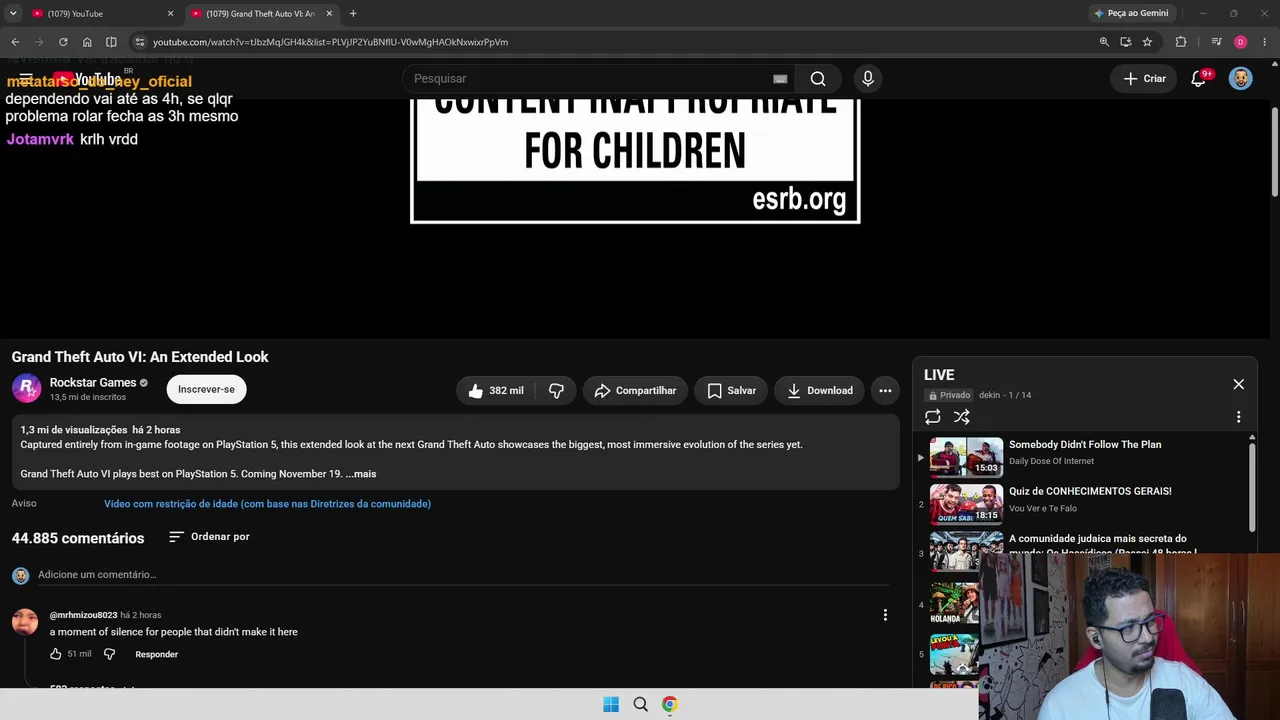Click the playlist panel scrollbar
1280x720 pixels.
point(1252,486)
